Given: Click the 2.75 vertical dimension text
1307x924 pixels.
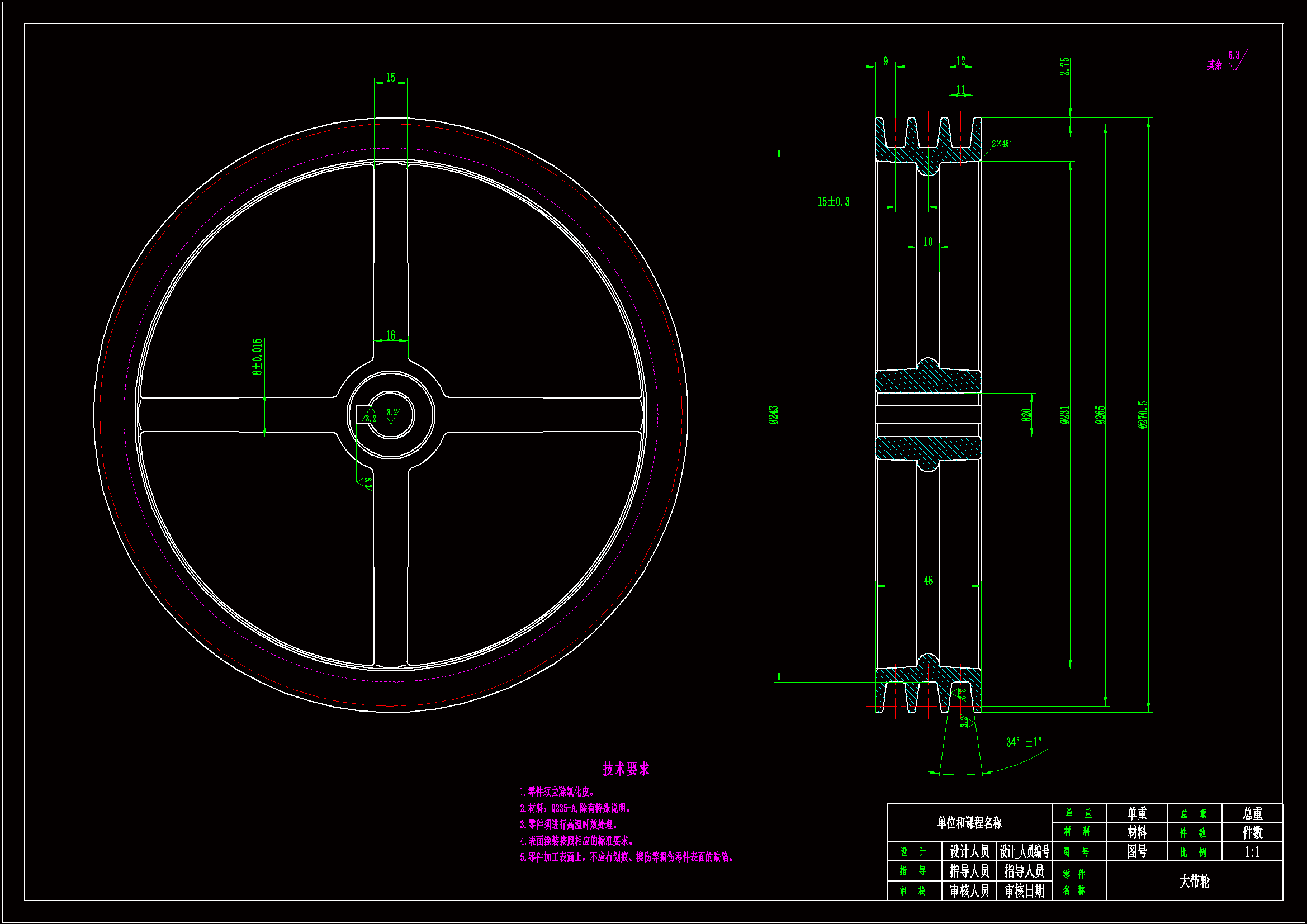Looking at the screenshot, I should [x=1064, y=67].
